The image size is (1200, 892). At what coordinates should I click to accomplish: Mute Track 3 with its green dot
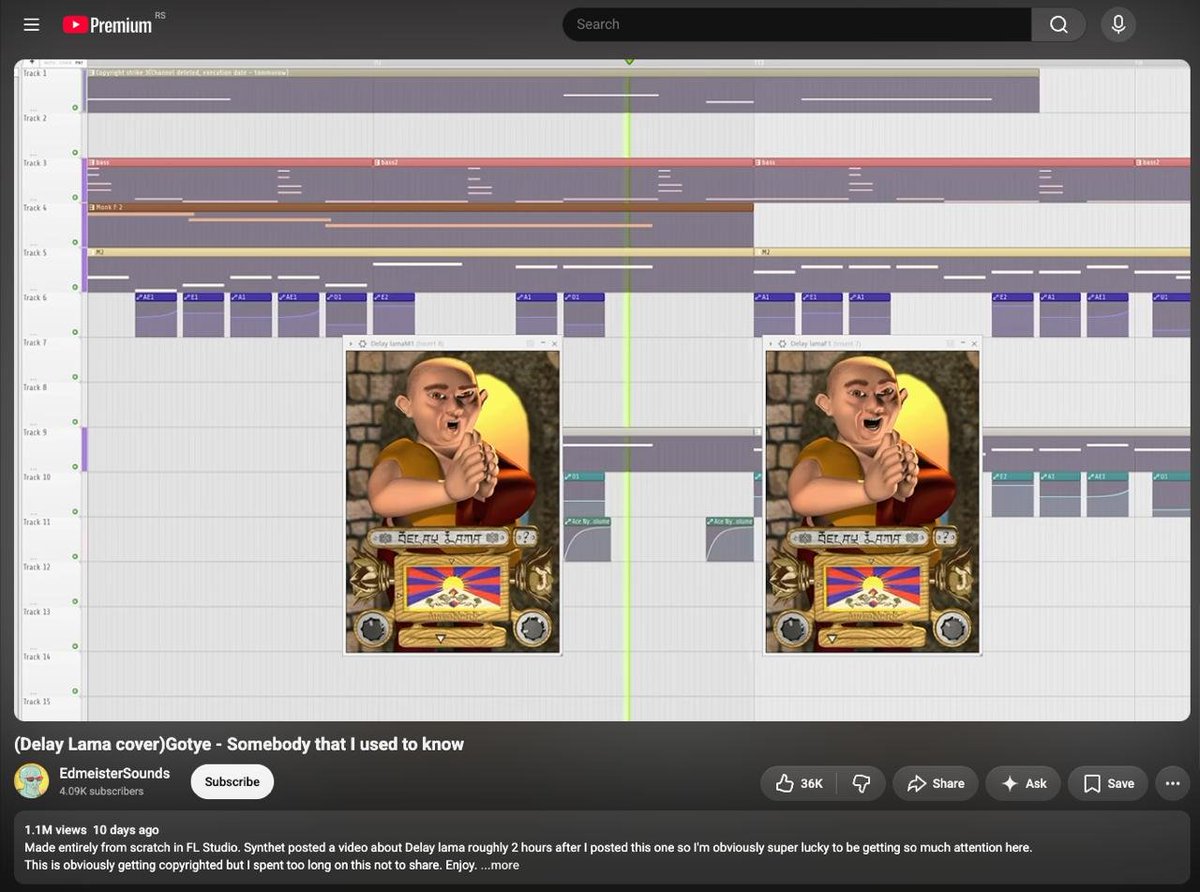coord(75,197)
